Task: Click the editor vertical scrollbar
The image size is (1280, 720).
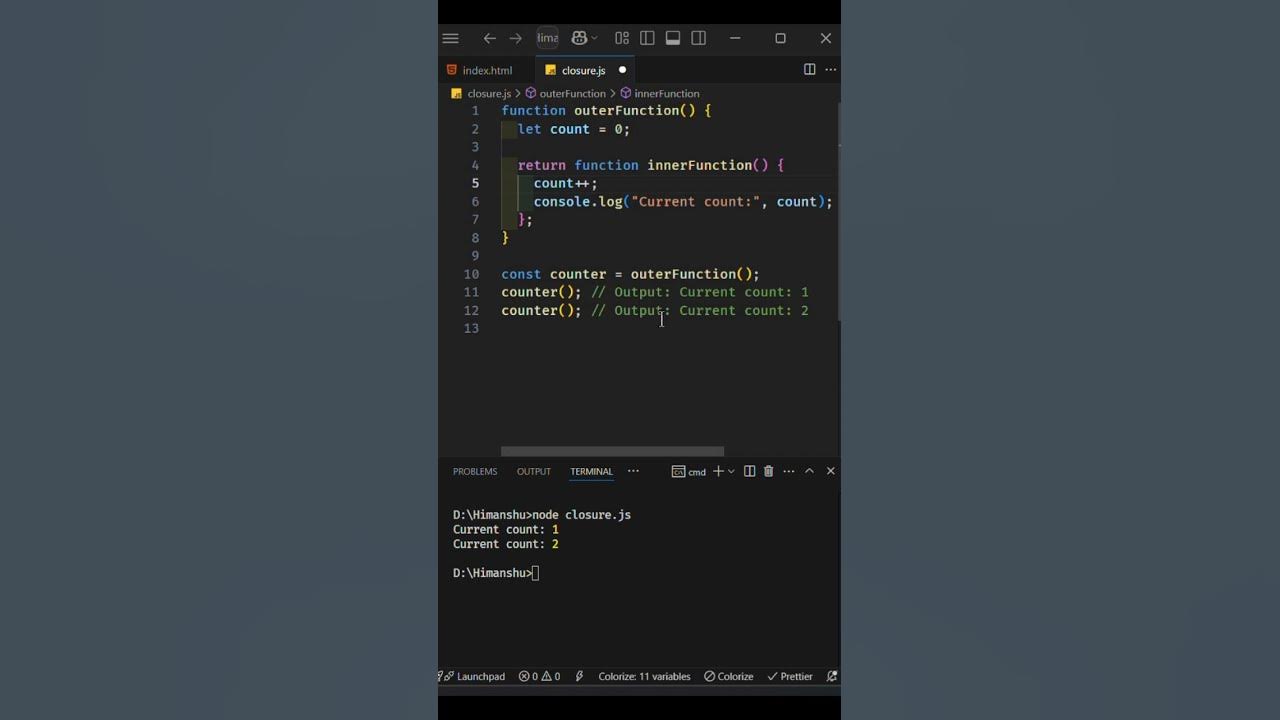Action: click(x=839, y=210)
